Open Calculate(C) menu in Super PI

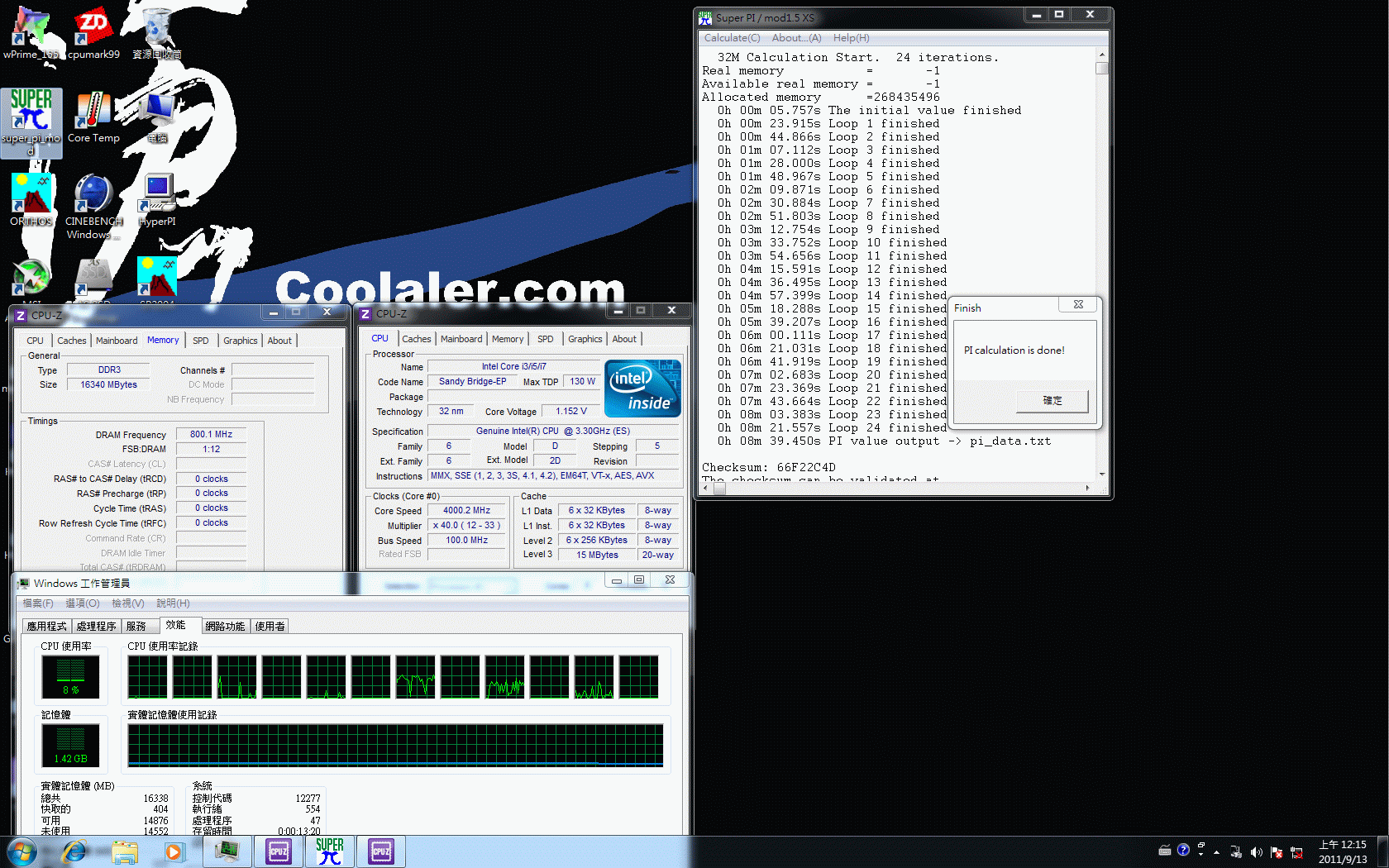click(x=732, y=38)
